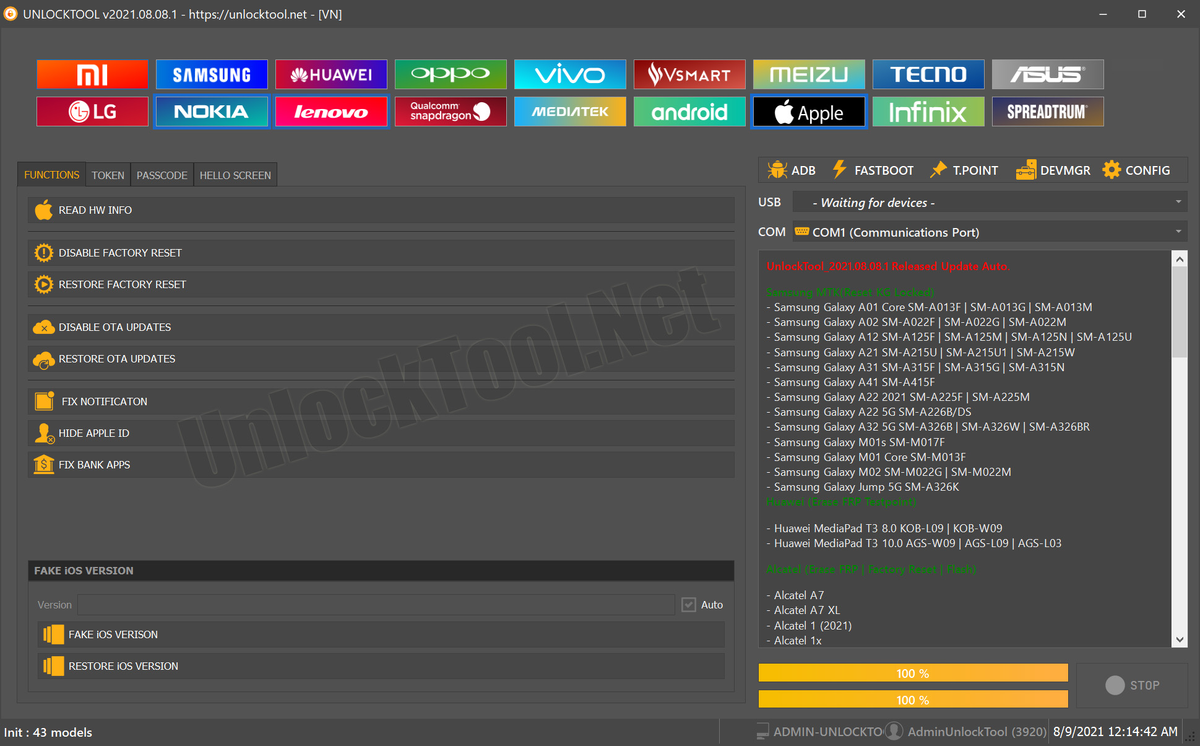Select the ASUS brand tile
The image size is (1200, 746).
pyautogui.click(x=1048, y=74)
